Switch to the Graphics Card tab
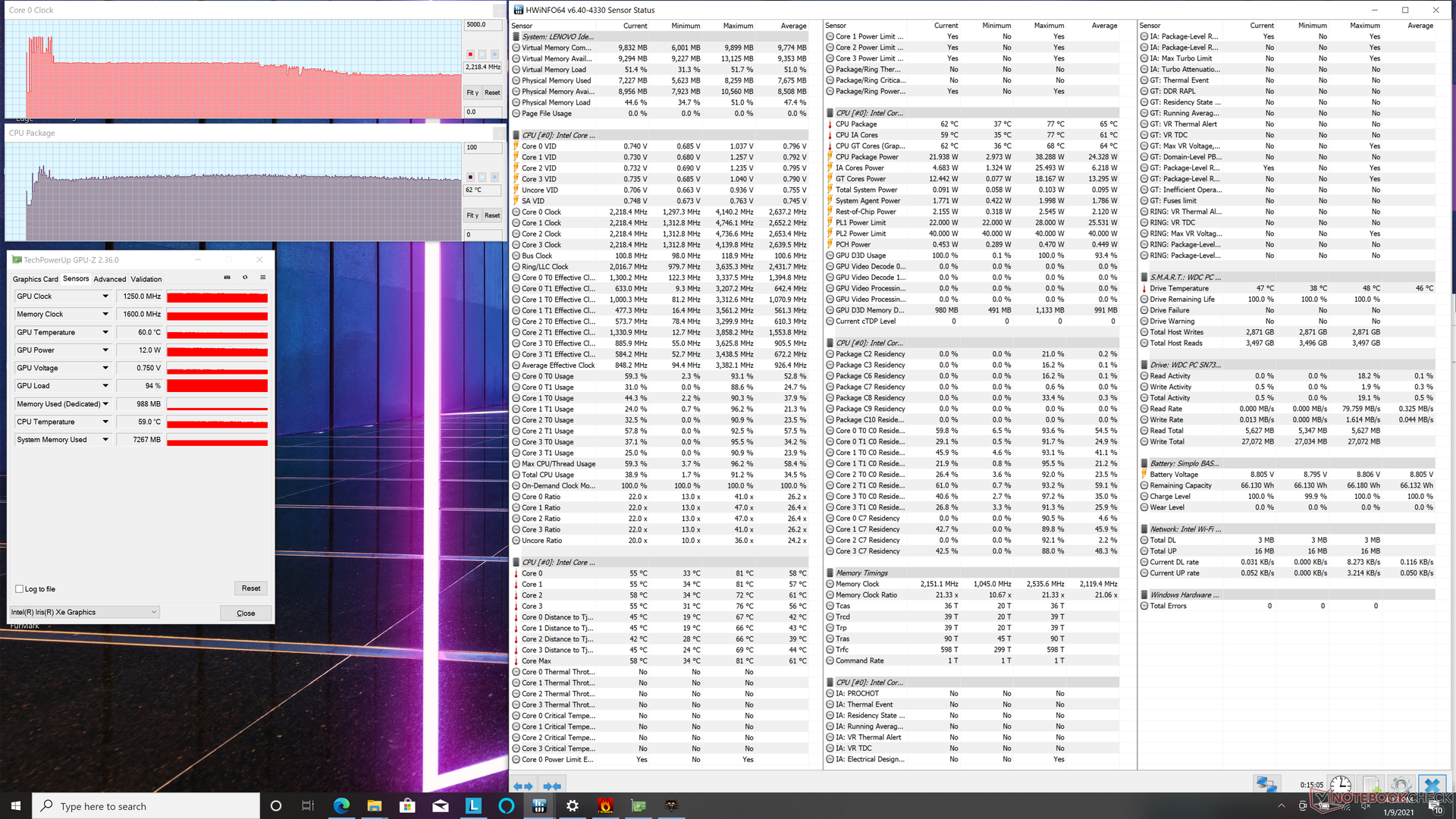1456x819 pixels. pyautogui.click(x=35, y=279)
